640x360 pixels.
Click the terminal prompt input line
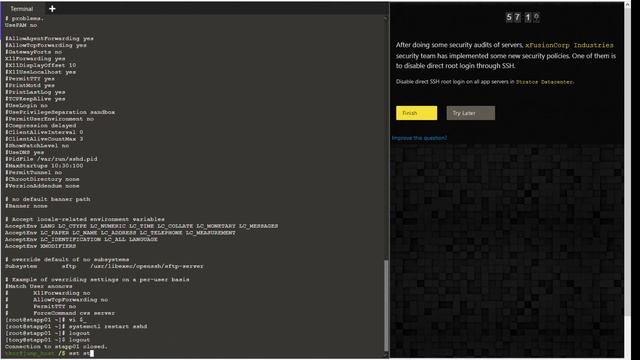pyautogui.click(x=49, y=353)
